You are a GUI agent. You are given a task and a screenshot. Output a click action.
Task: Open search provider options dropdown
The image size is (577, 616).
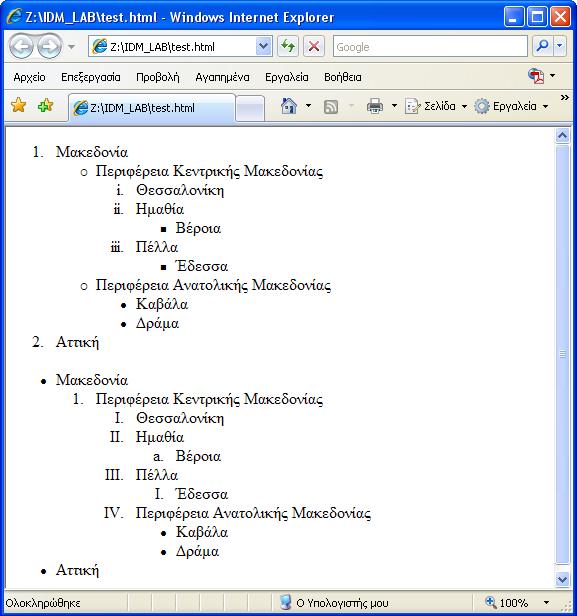coord(560,47)
